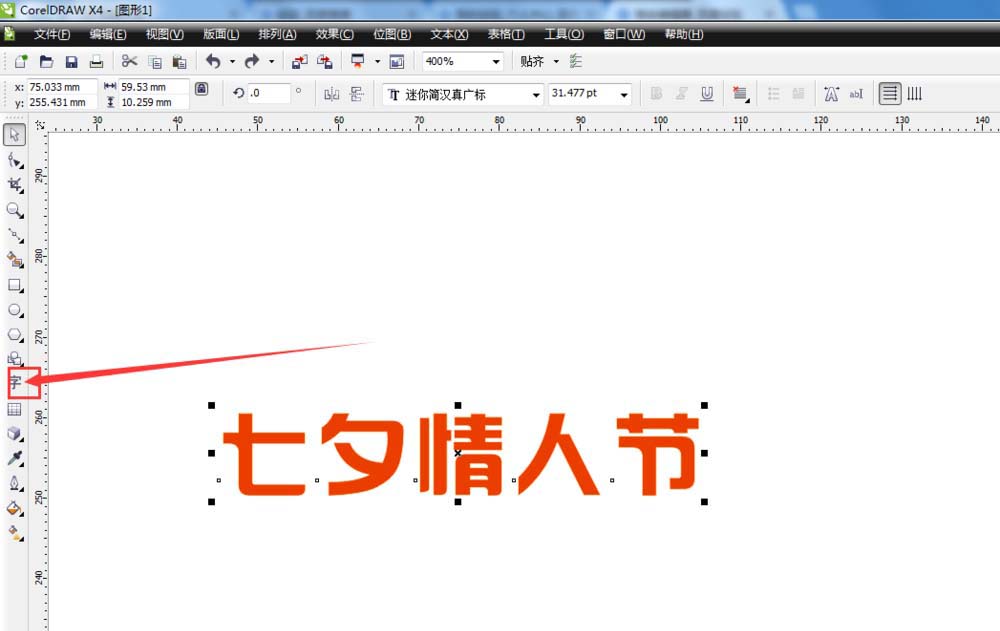The height and width of the screenshot is (631, 1000).
Task: Expand the redo history arrow
Action: (271, 62)
